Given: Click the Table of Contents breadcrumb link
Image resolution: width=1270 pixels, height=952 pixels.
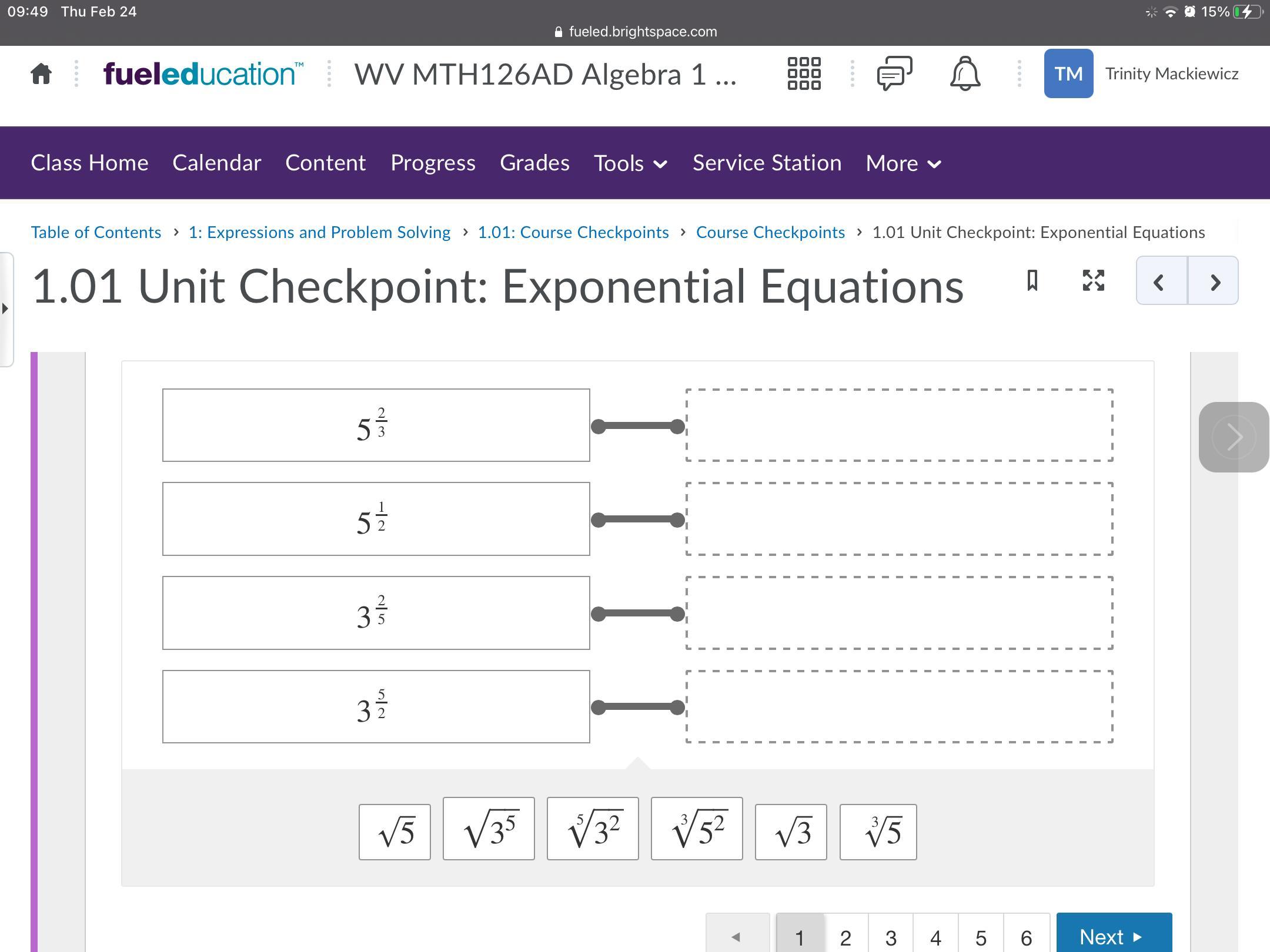Looking at the screenshot, I should point(96,232).
